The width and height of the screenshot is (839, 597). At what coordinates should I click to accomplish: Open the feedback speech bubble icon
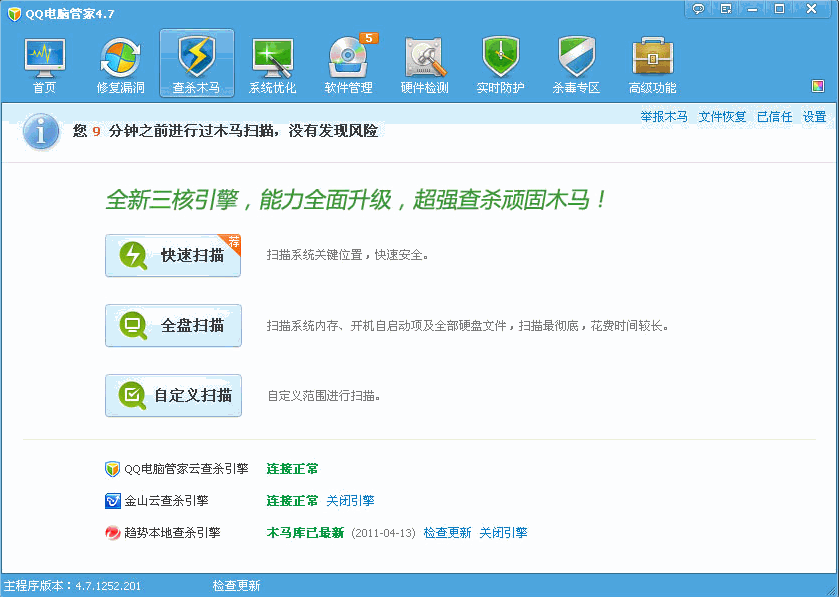click(x=698, y=9)
